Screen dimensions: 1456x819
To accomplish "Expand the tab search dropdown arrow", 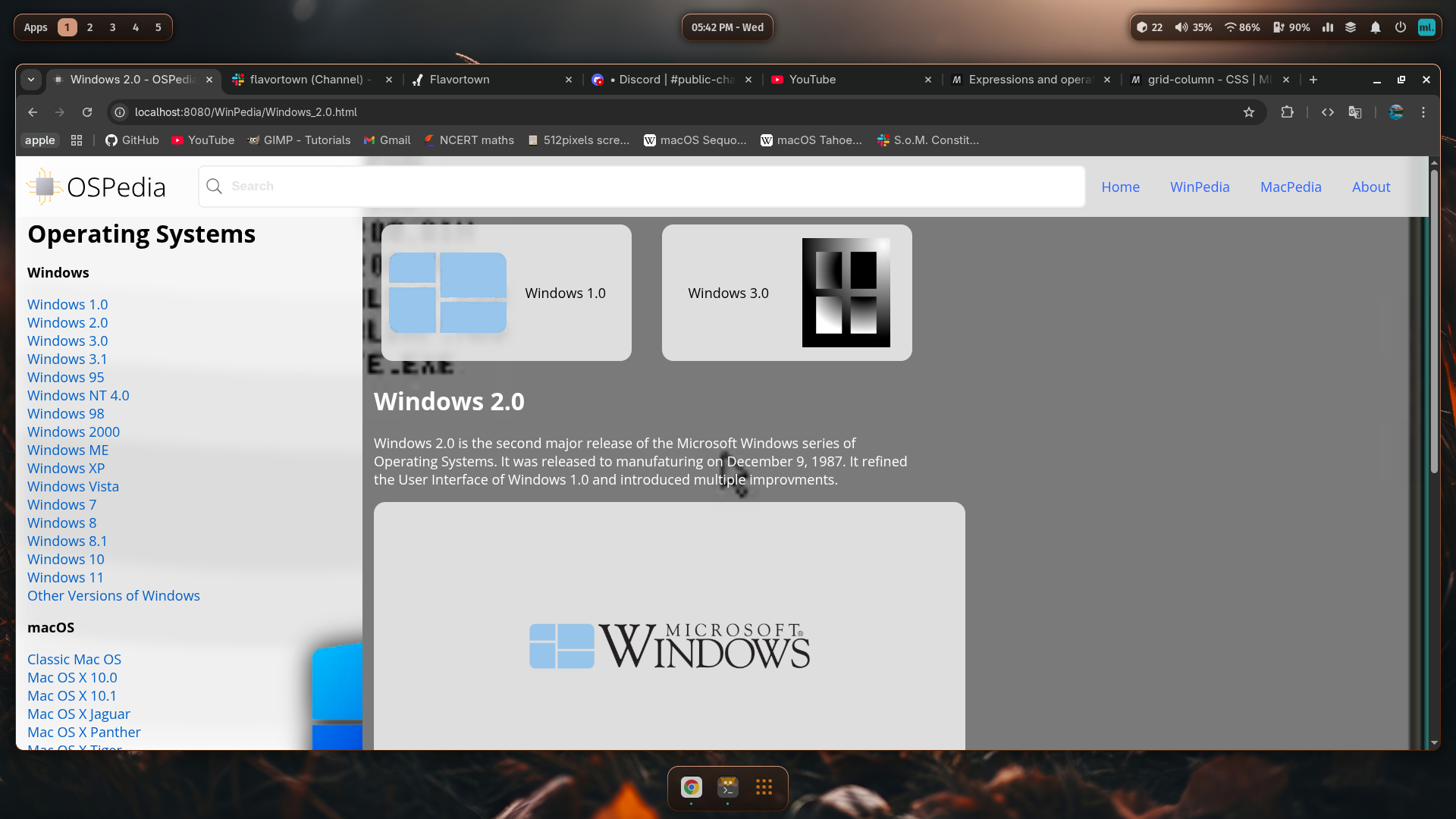I will pos(31,80).
